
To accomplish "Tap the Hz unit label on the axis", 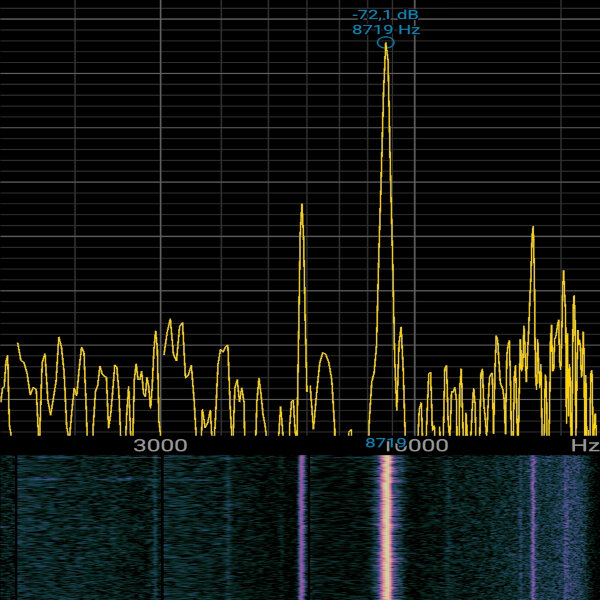I will (584, 445).
